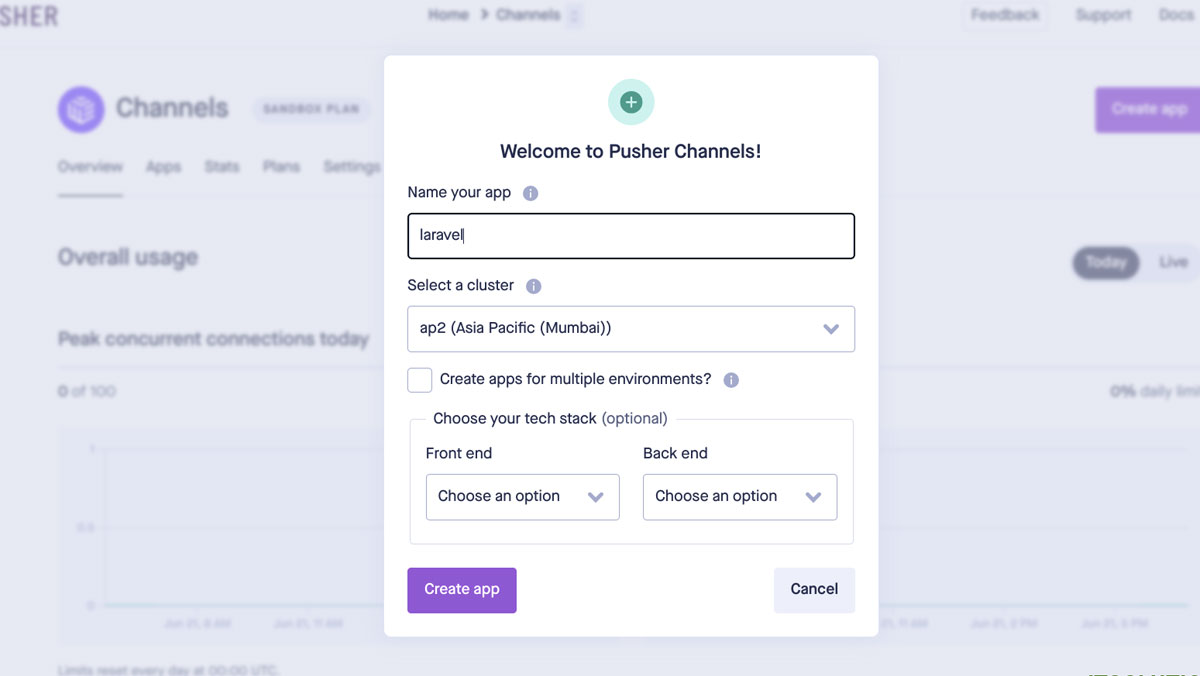Image resolution: width=1200 pixels, height=676 pixels.
Task: Click the info icon beside Name your app
Action: point(531,193)
